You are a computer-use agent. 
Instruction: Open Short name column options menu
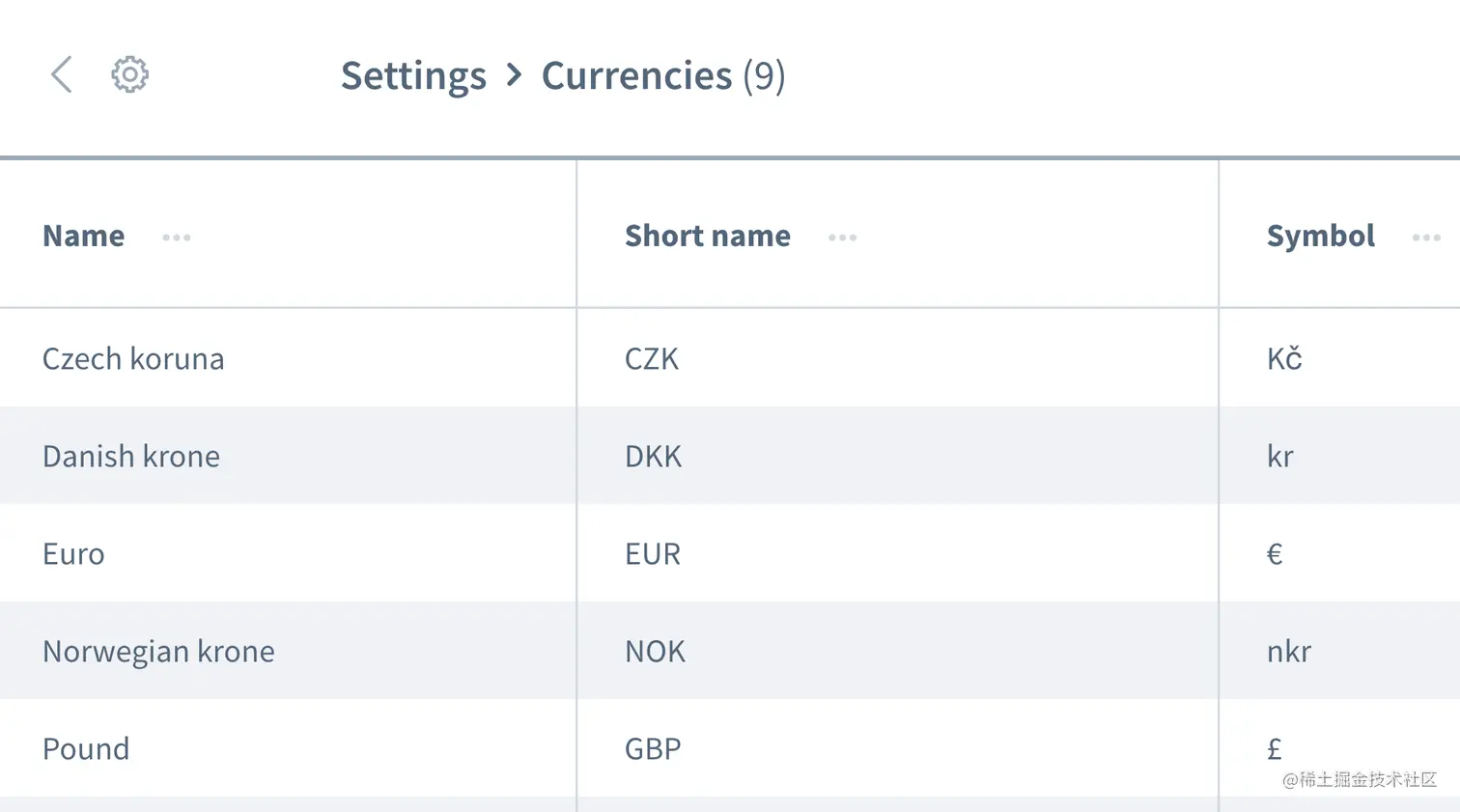(842, 238)
